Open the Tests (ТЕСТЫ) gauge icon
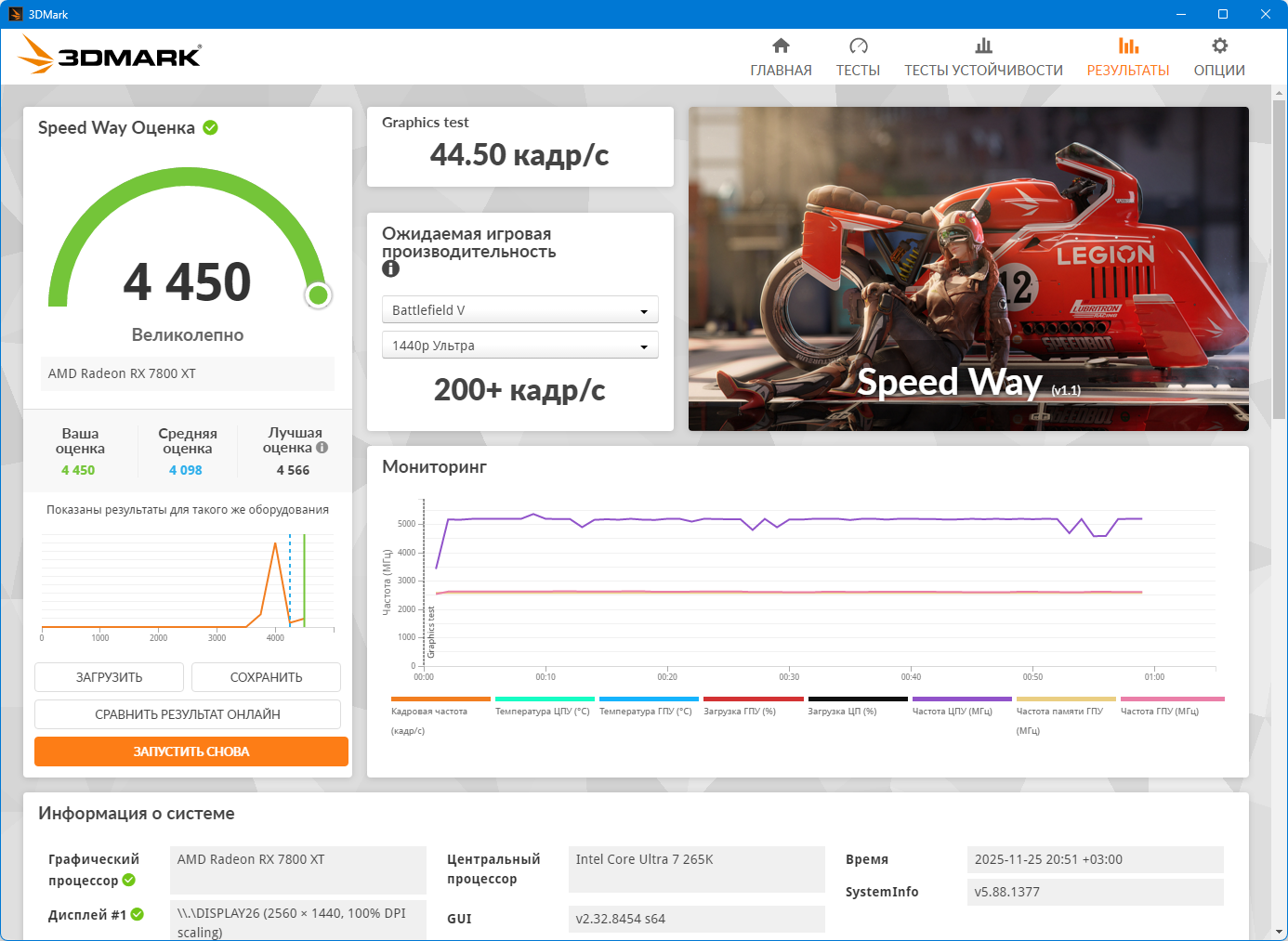 point(858,46)
